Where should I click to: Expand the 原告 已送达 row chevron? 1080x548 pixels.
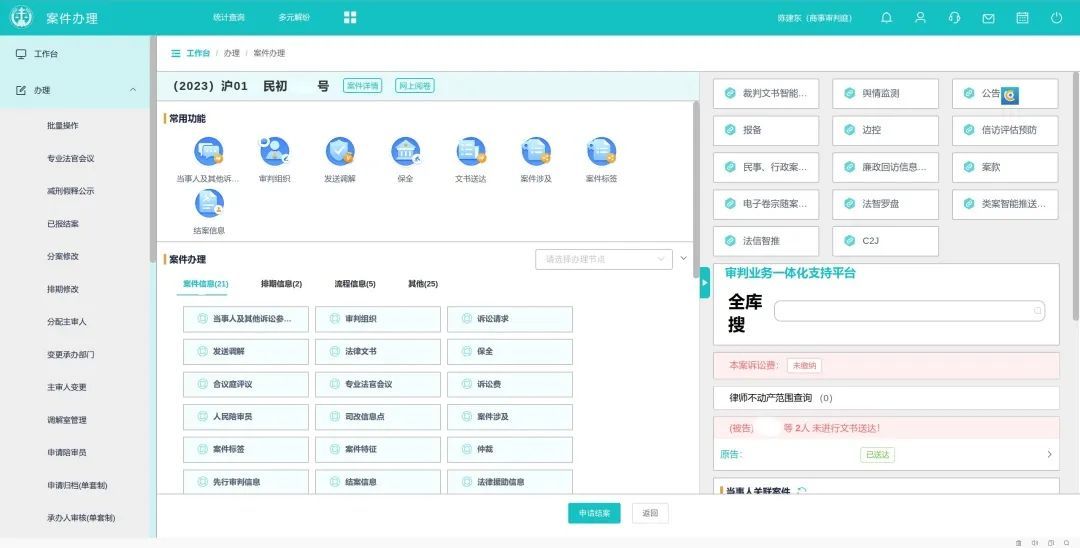[1049, 454]
